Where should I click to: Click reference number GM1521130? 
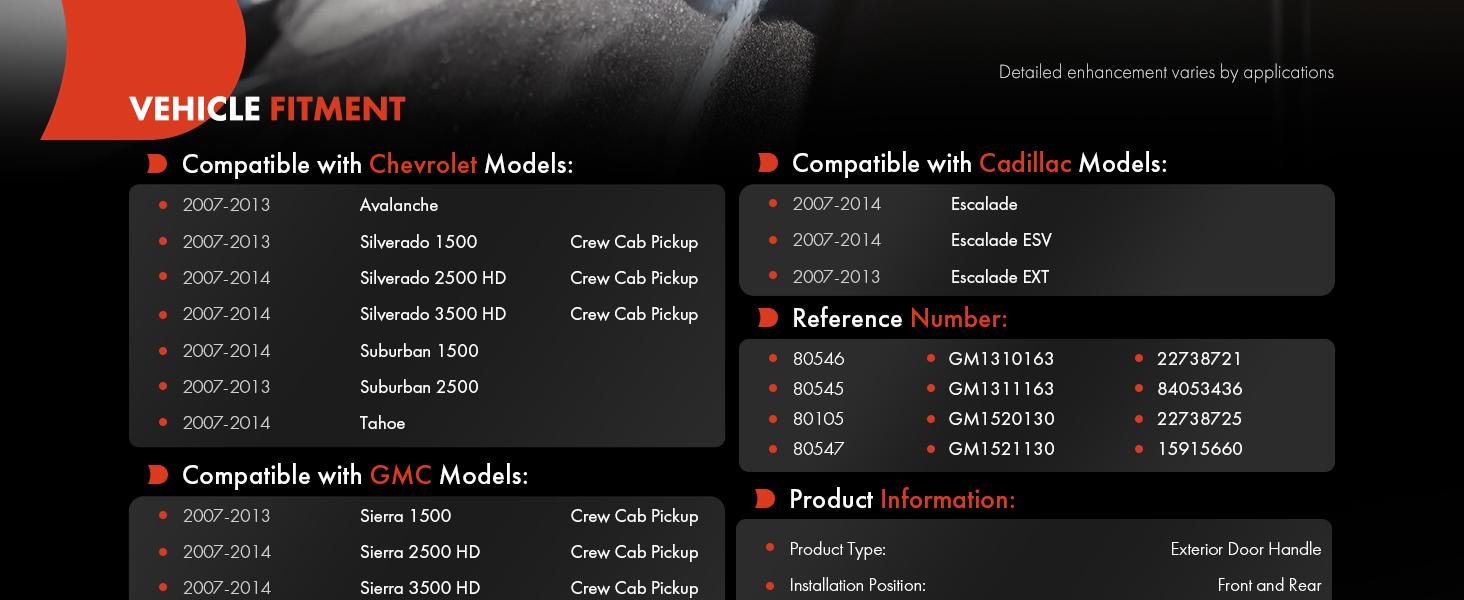[1001, 449]
